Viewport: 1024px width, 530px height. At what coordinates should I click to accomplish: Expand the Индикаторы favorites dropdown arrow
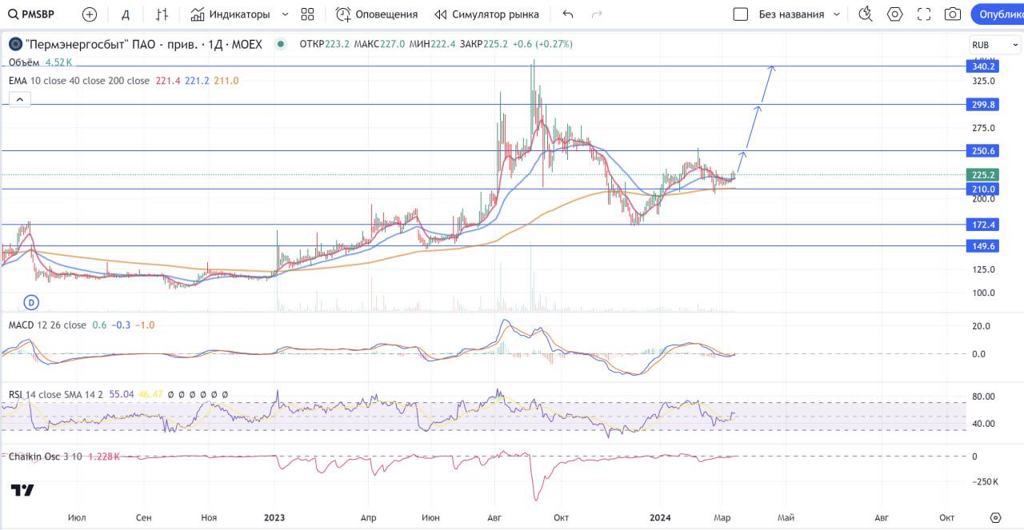click(285, 15)
